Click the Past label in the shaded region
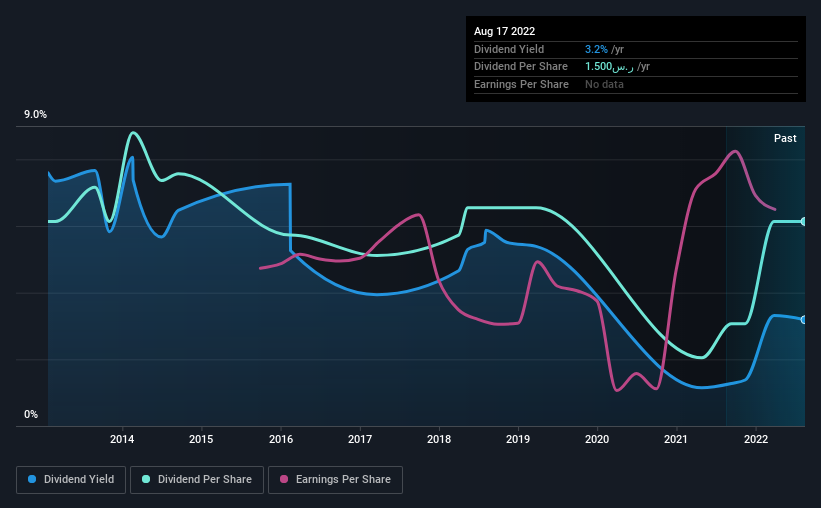821x508 pixels. click(x=785, y=138)
